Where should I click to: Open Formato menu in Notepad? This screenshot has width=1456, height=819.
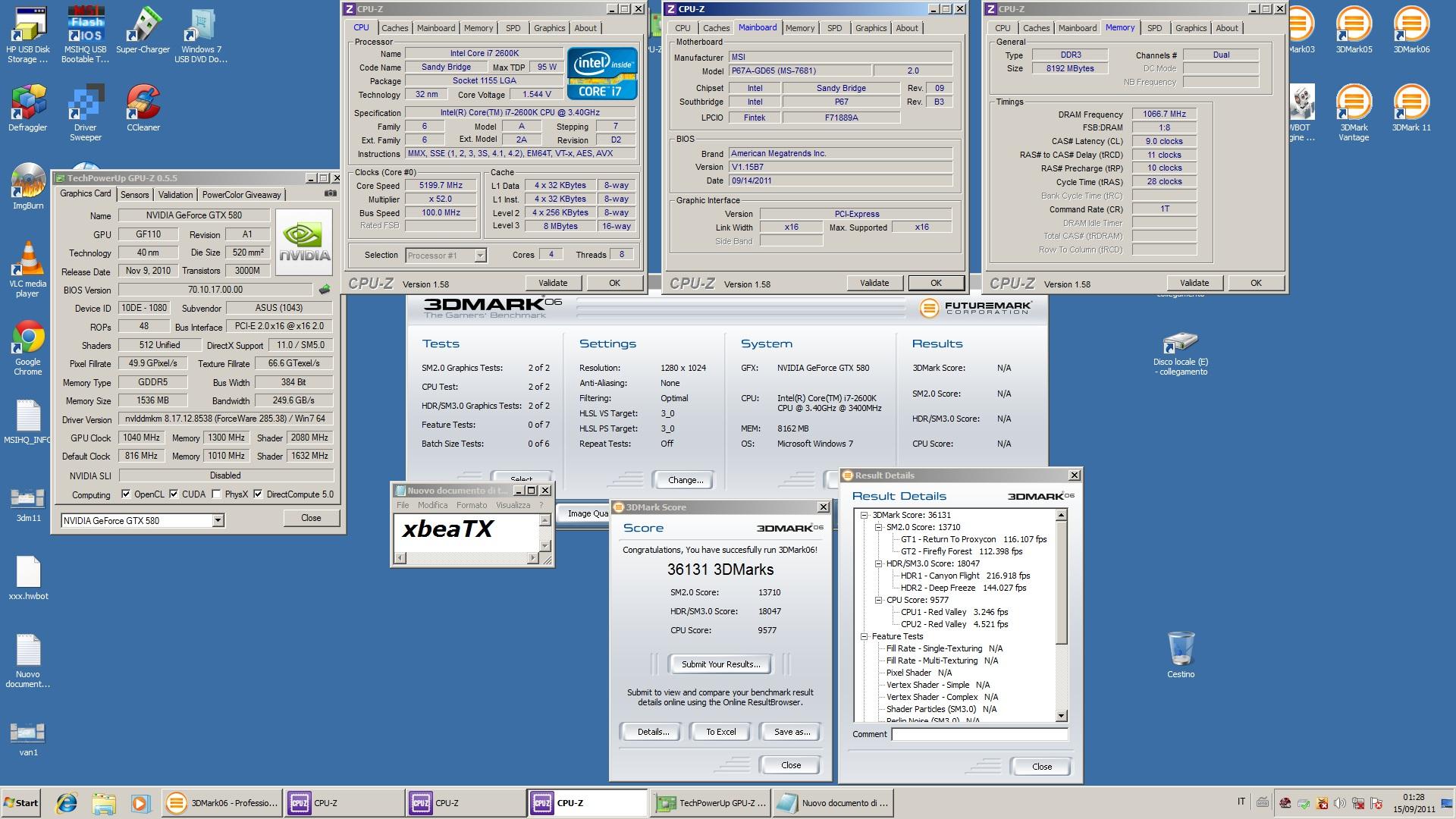[x=472, y=505]
